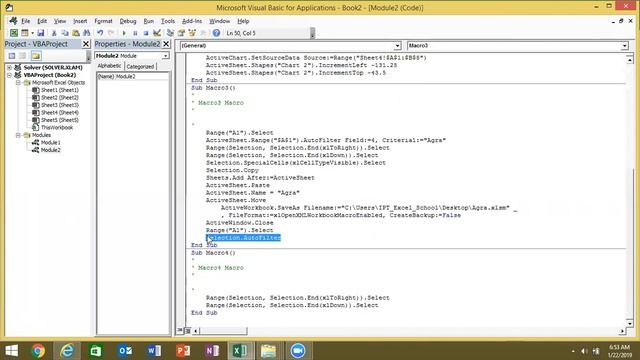The width and height of the screenshot is (640, 360).
Task: Collapse the Microsoft Excel Objects folder
Action: 18,82
